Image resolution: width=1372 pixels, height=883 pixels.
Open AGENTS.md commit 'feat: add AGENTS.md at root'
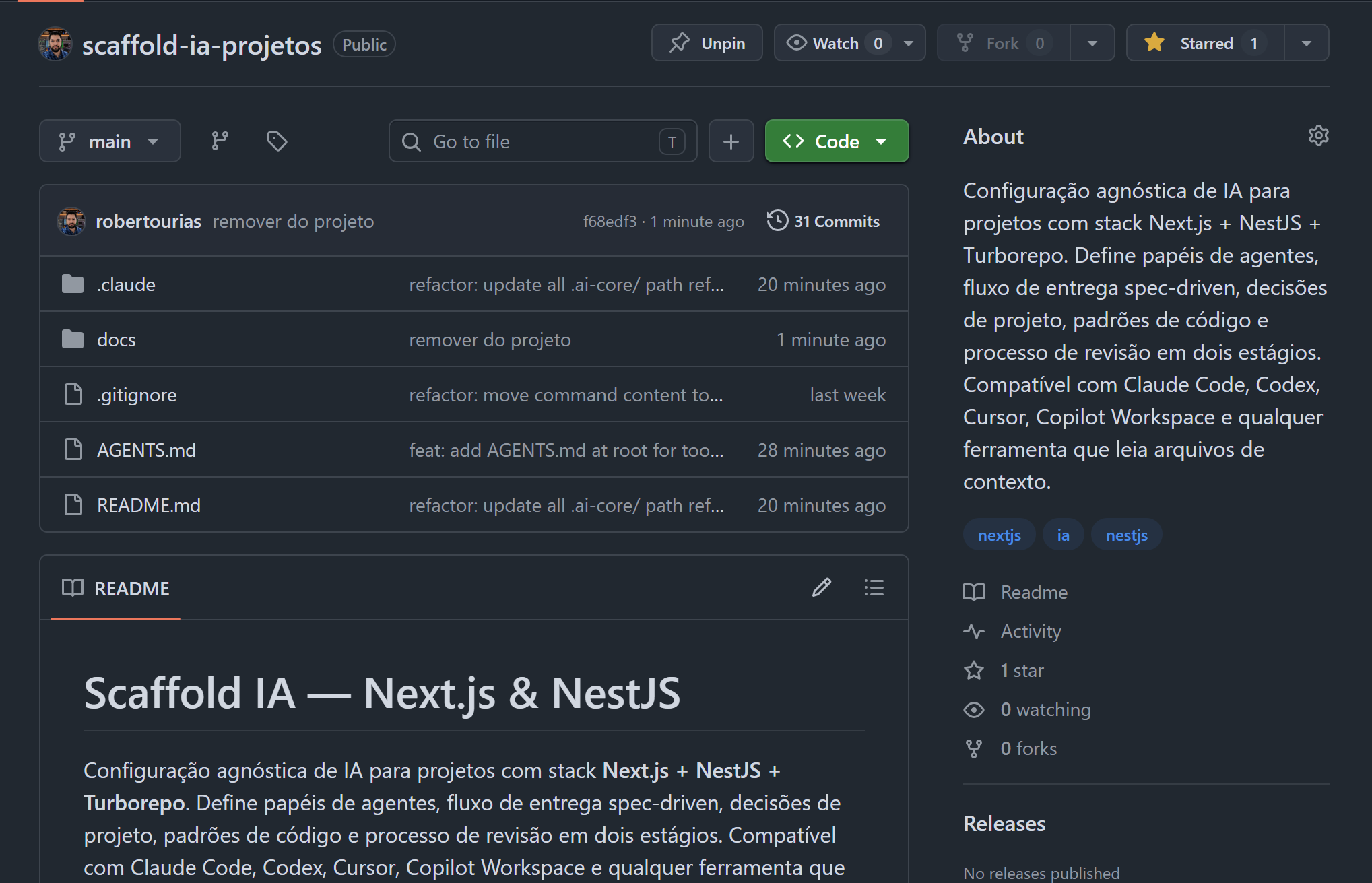[566, 450]
